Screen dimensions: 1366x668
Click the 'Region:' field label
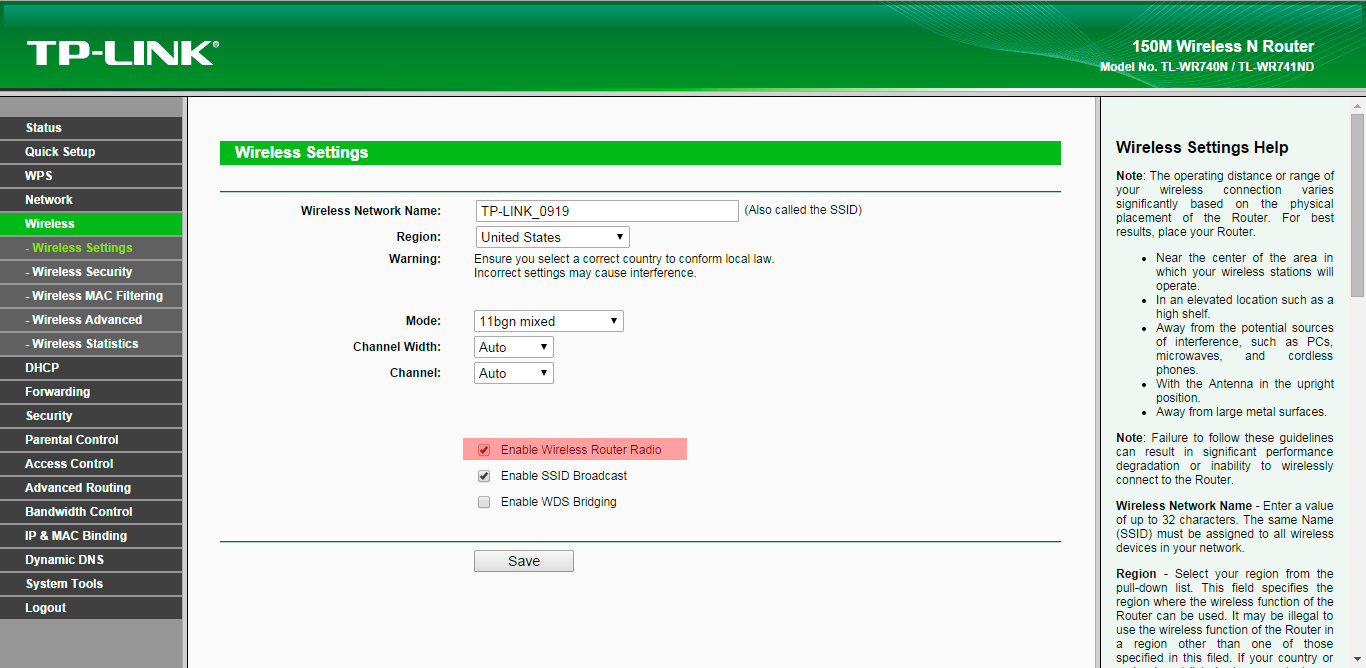(419, 237)
